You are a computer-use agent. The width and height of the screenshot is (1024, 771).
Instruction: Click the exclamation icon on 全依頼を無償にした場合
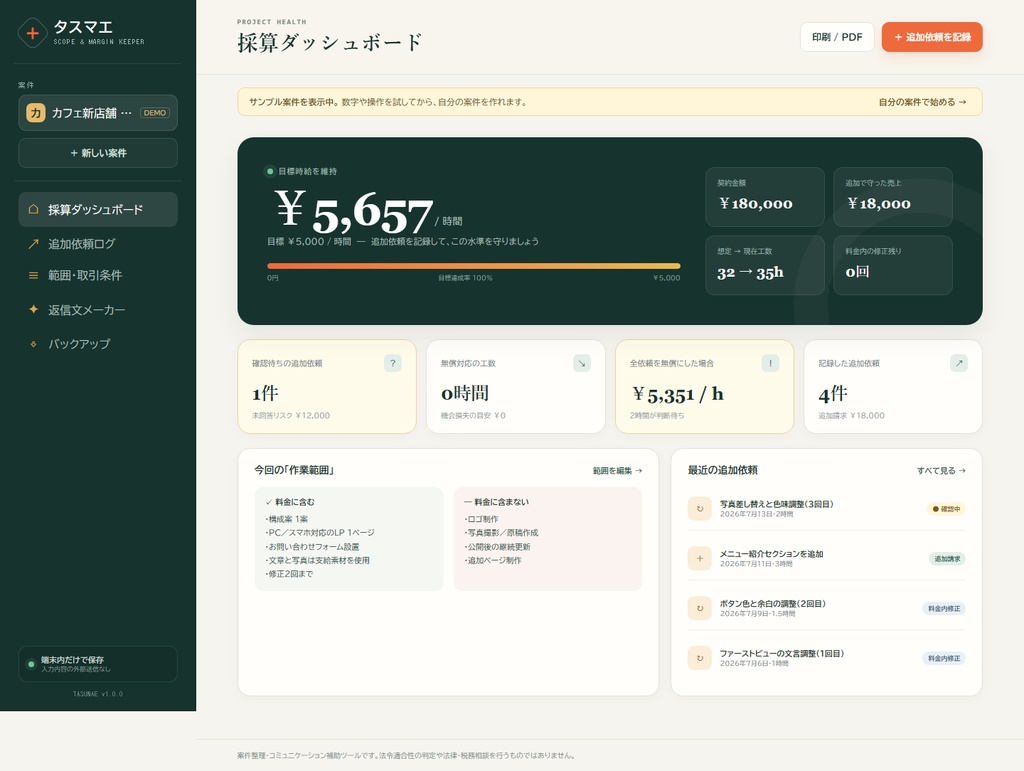point(771,364)
